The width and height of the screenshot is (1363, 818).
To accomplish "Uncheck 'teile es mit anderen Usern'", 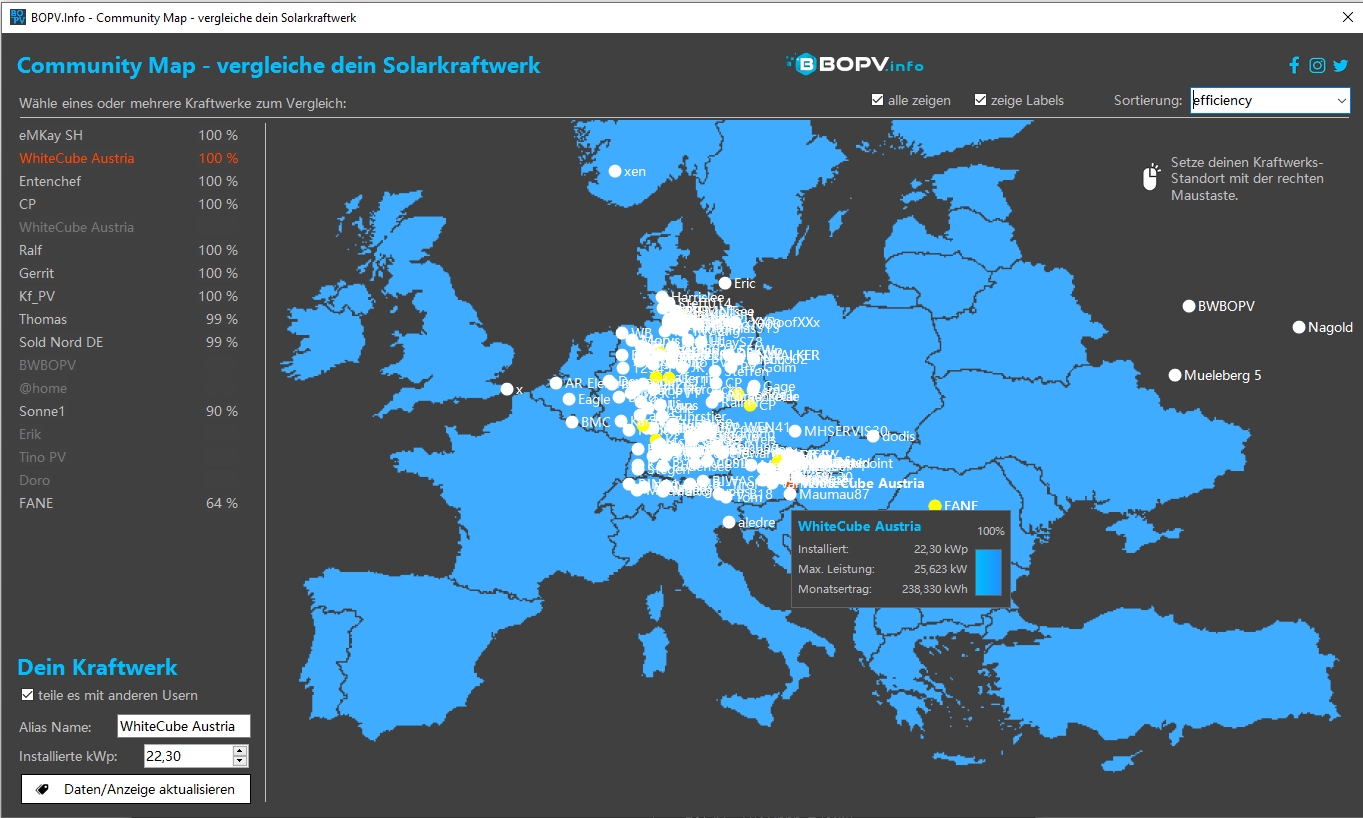I will 27,695.
